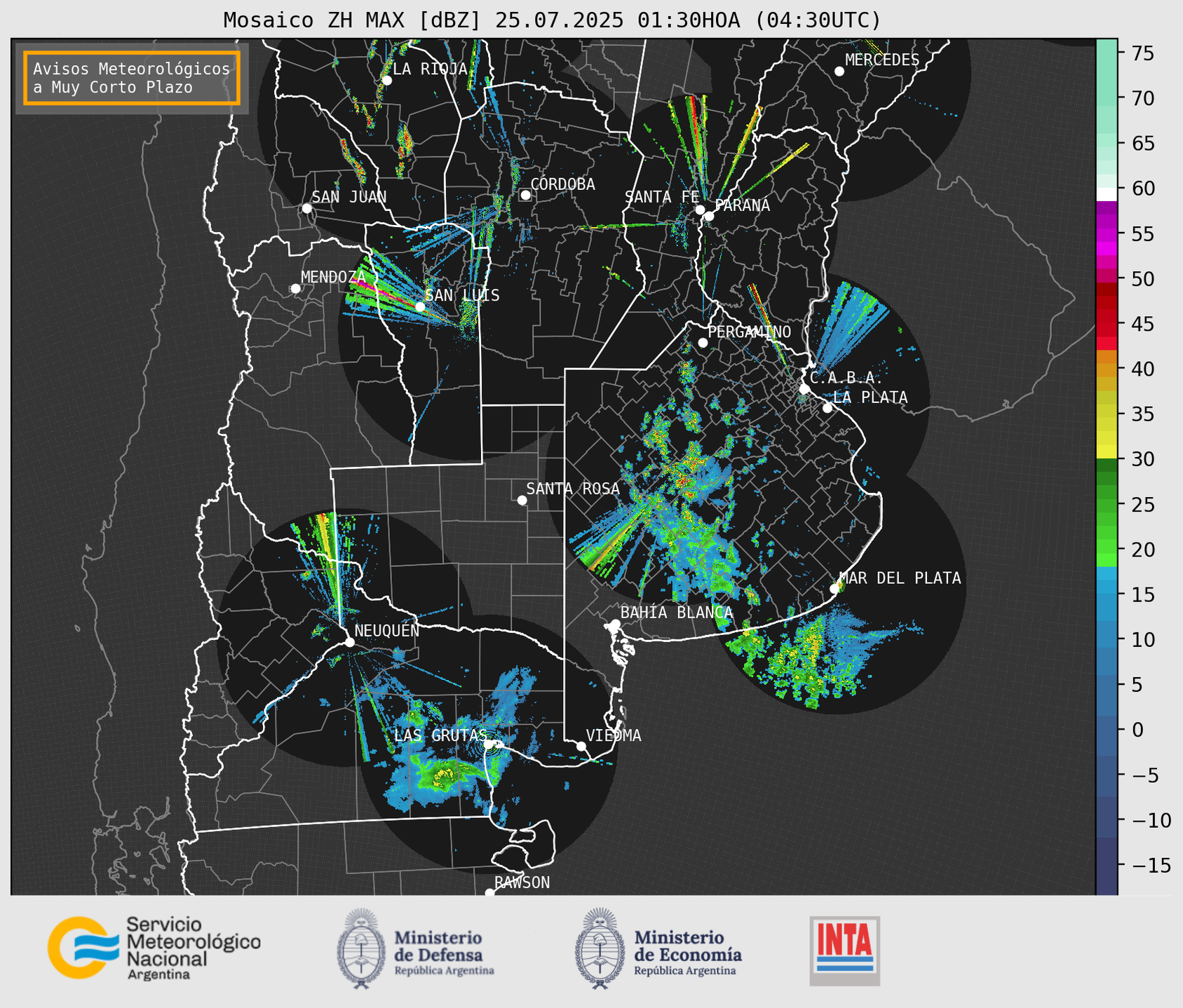1183x1008 pixels.
Task: Click the BAHÍA BLANCA city marker
Action: (x=615, y=624)
